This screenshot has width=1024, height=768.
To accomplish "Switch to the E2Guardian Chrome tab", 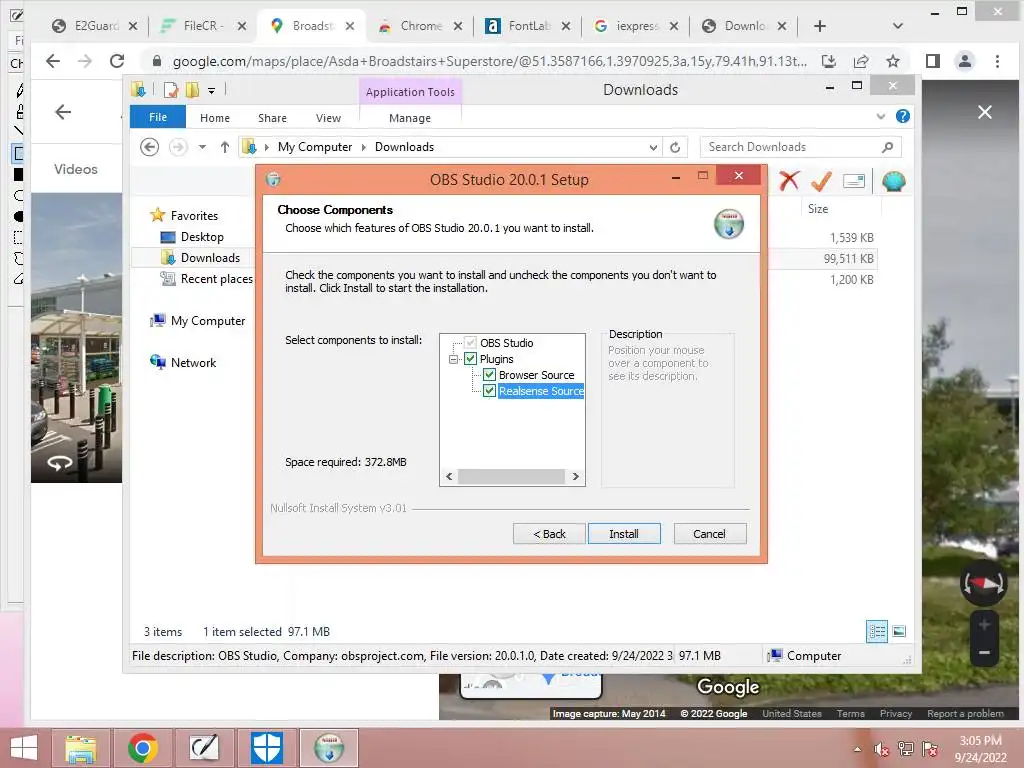I will (95, 25).
